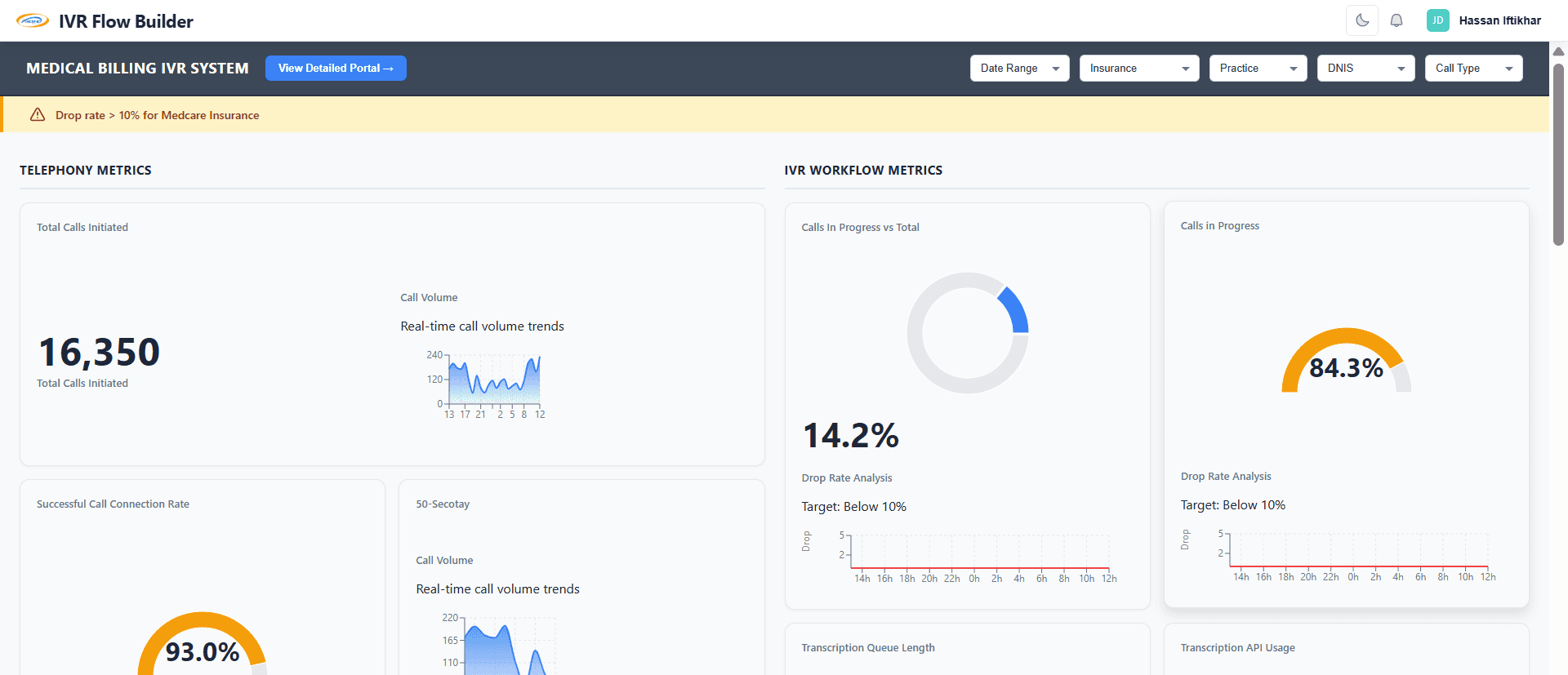The width and height of the screenshot is (1568, 675).
Task: Click the Drop rate > 10% Medcare alert text
Action: 158,115
